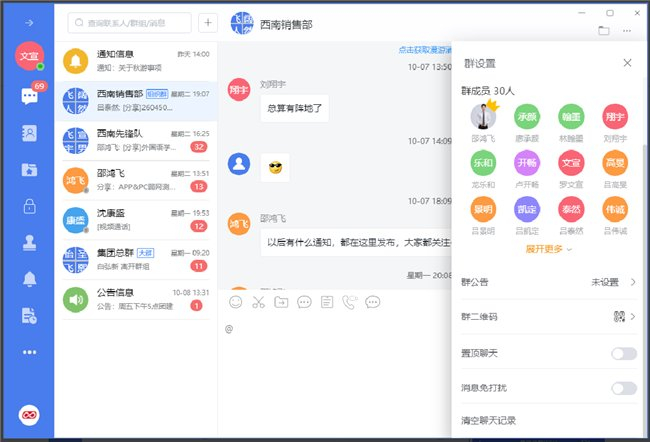650x442 pixels.
Task: Click the red 32 unread badge
Action: pos(199,147)
